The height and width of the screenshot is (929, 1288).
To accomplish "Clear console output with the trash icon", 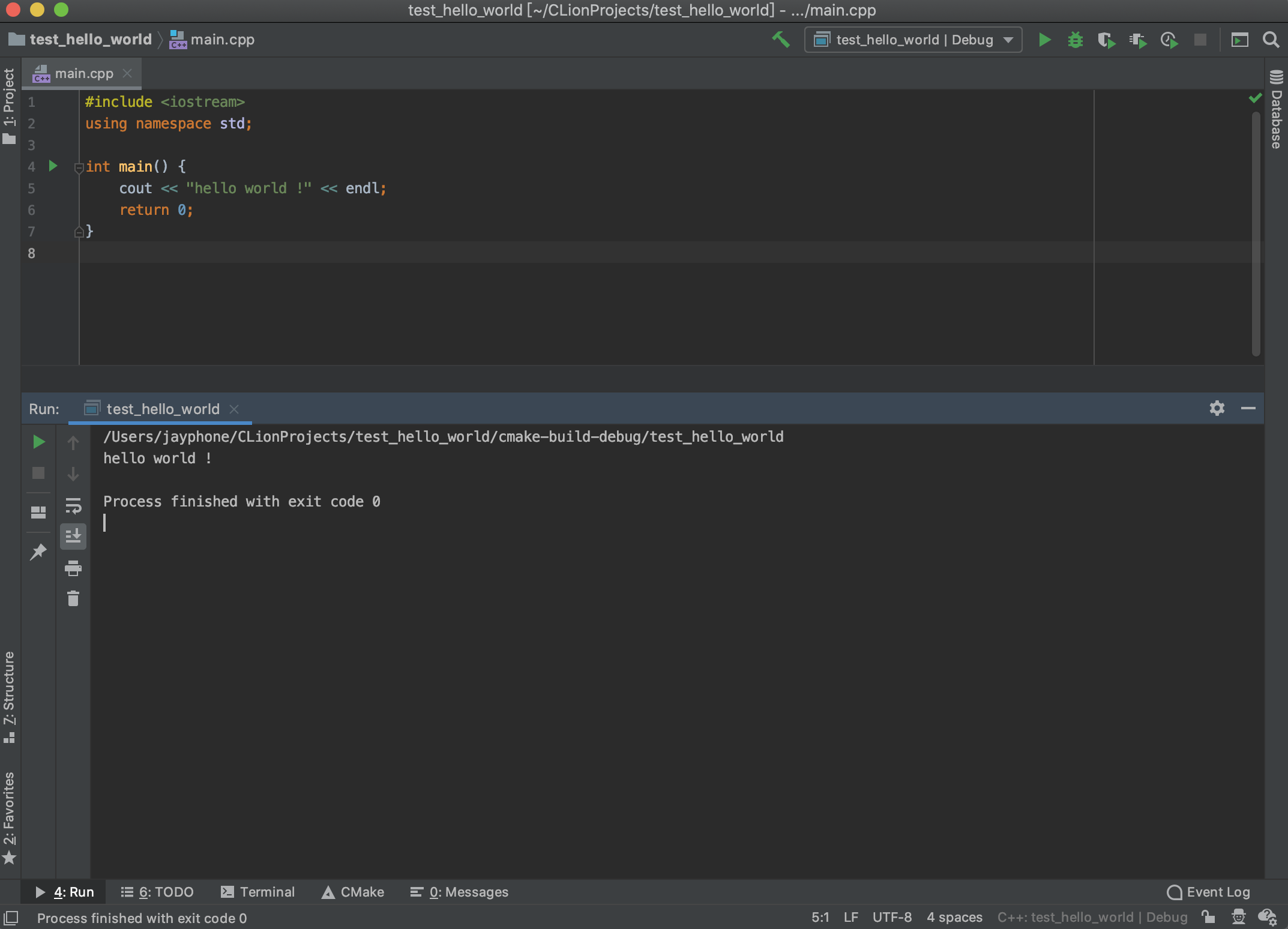I will click(x=73, y=598).
